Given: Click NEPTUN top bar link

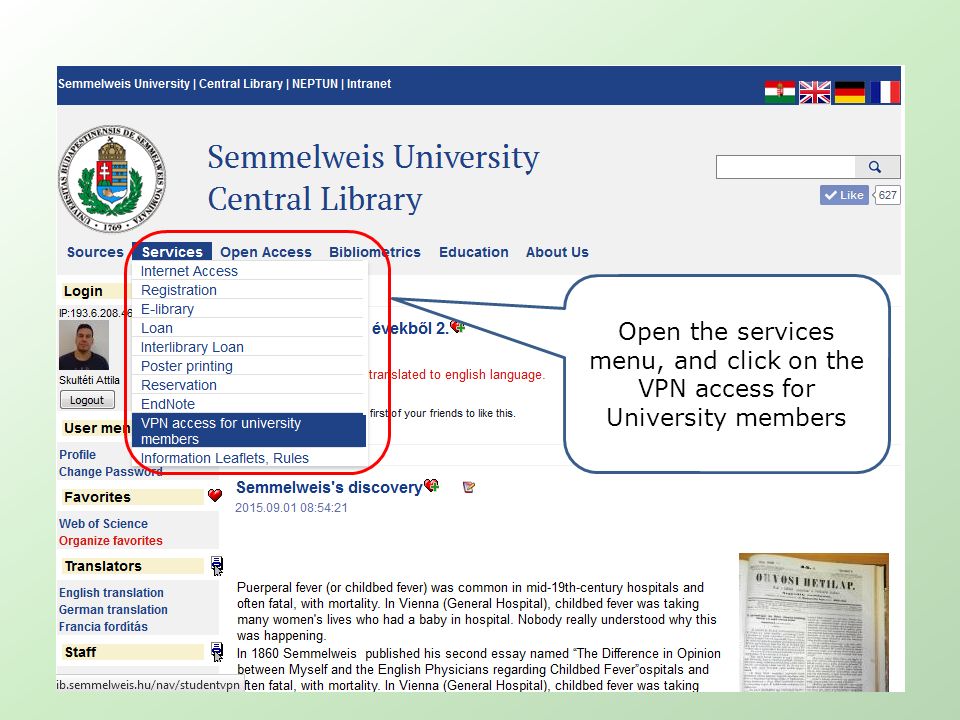Looking at the screenshot, I should 315,84.
